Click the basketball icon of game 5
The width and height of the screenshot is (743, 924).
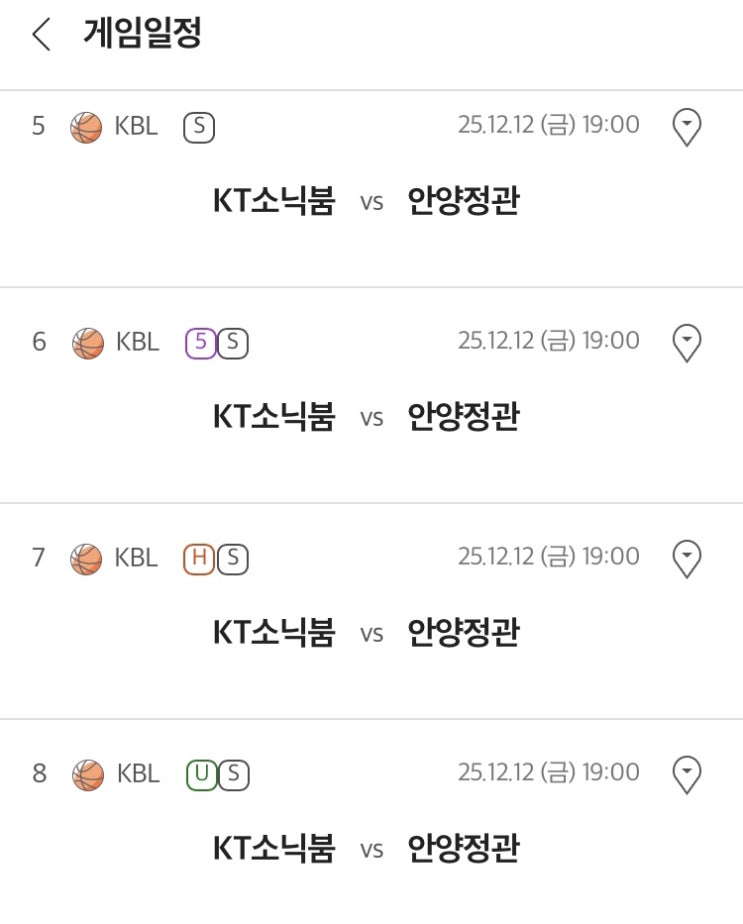(x=86, y=127)
